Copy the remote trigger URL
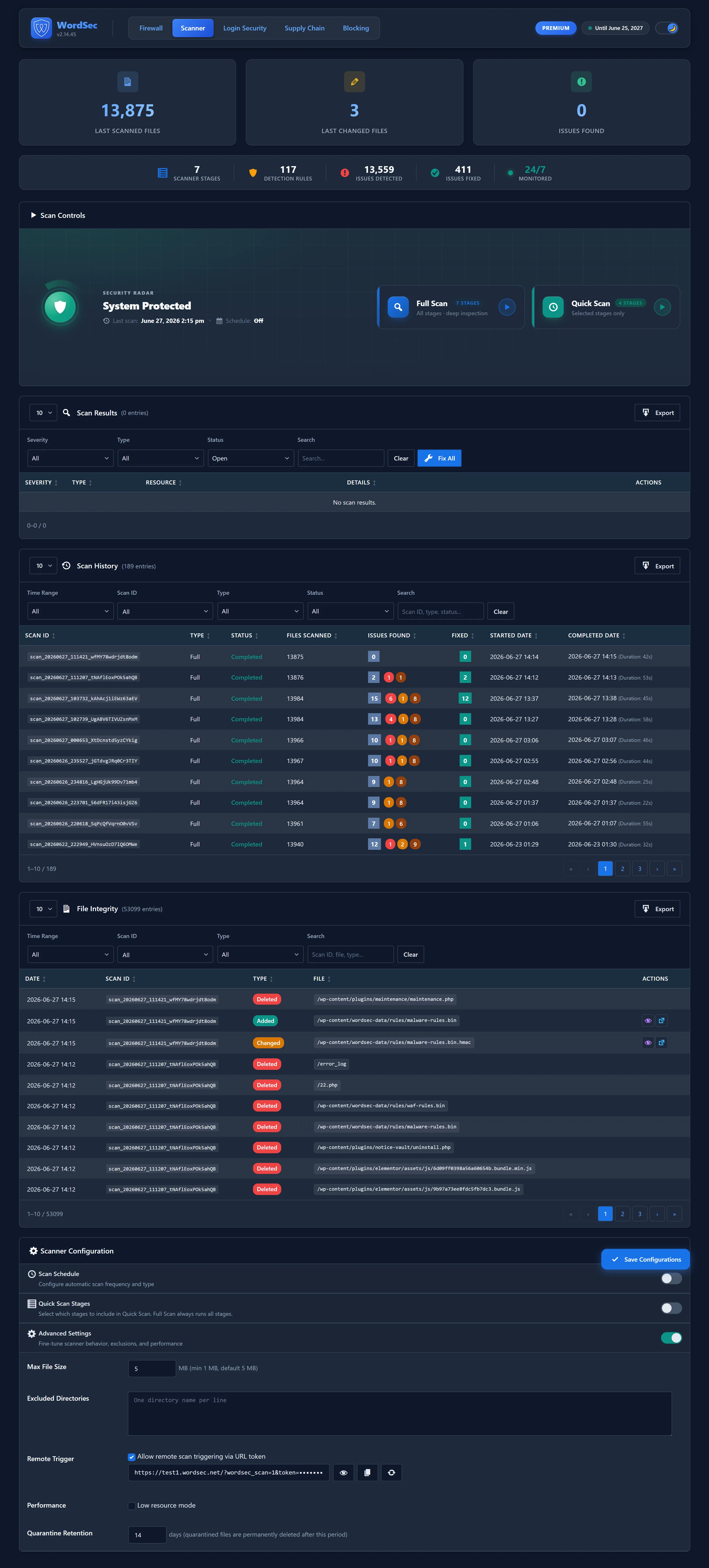 click(367, 1472)
